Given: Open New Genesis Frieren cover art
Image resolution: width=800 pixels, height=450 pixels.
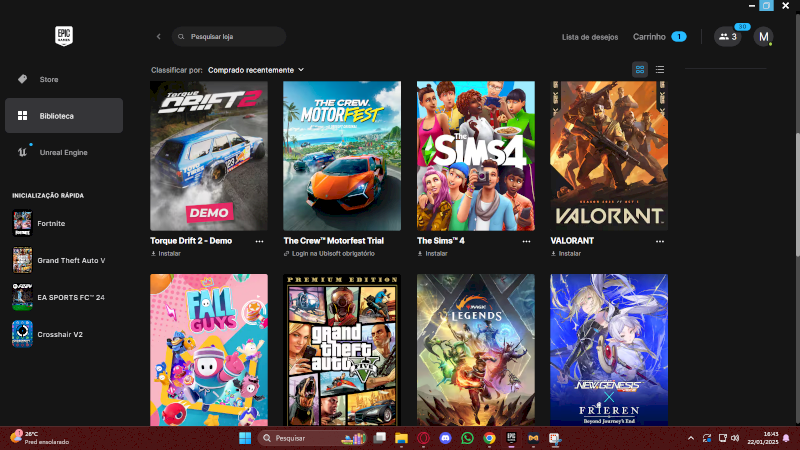Looking at the screenshot, I should 609,349.
